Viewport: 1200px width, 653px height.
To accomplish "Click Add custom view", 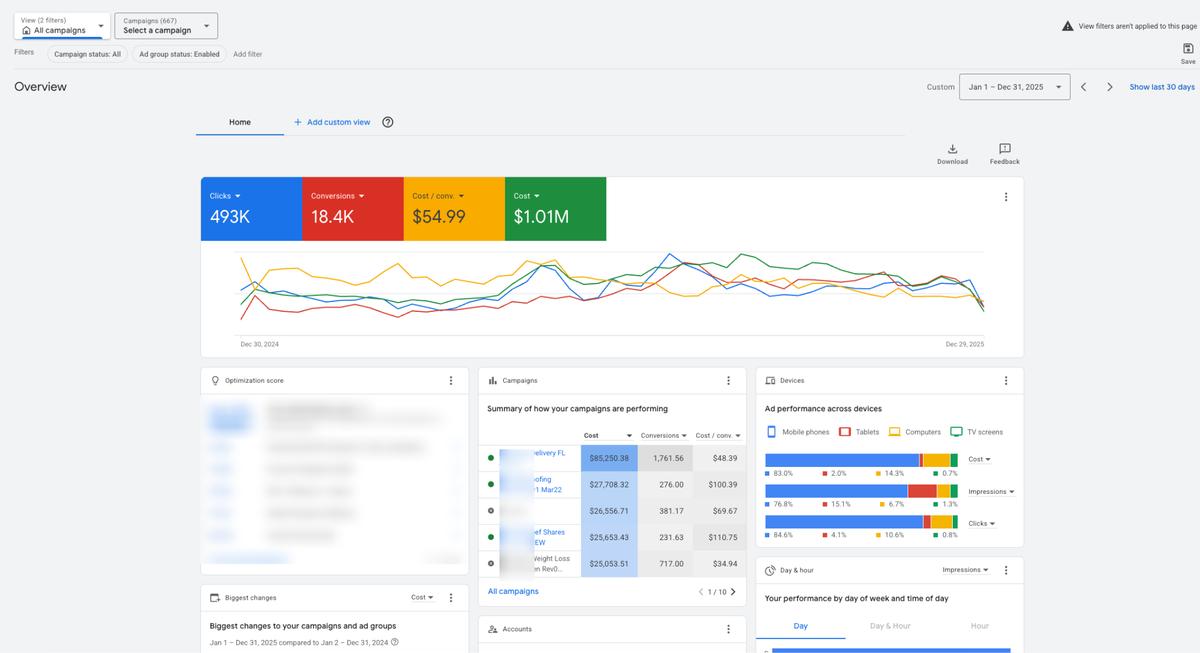I will 332,122.
